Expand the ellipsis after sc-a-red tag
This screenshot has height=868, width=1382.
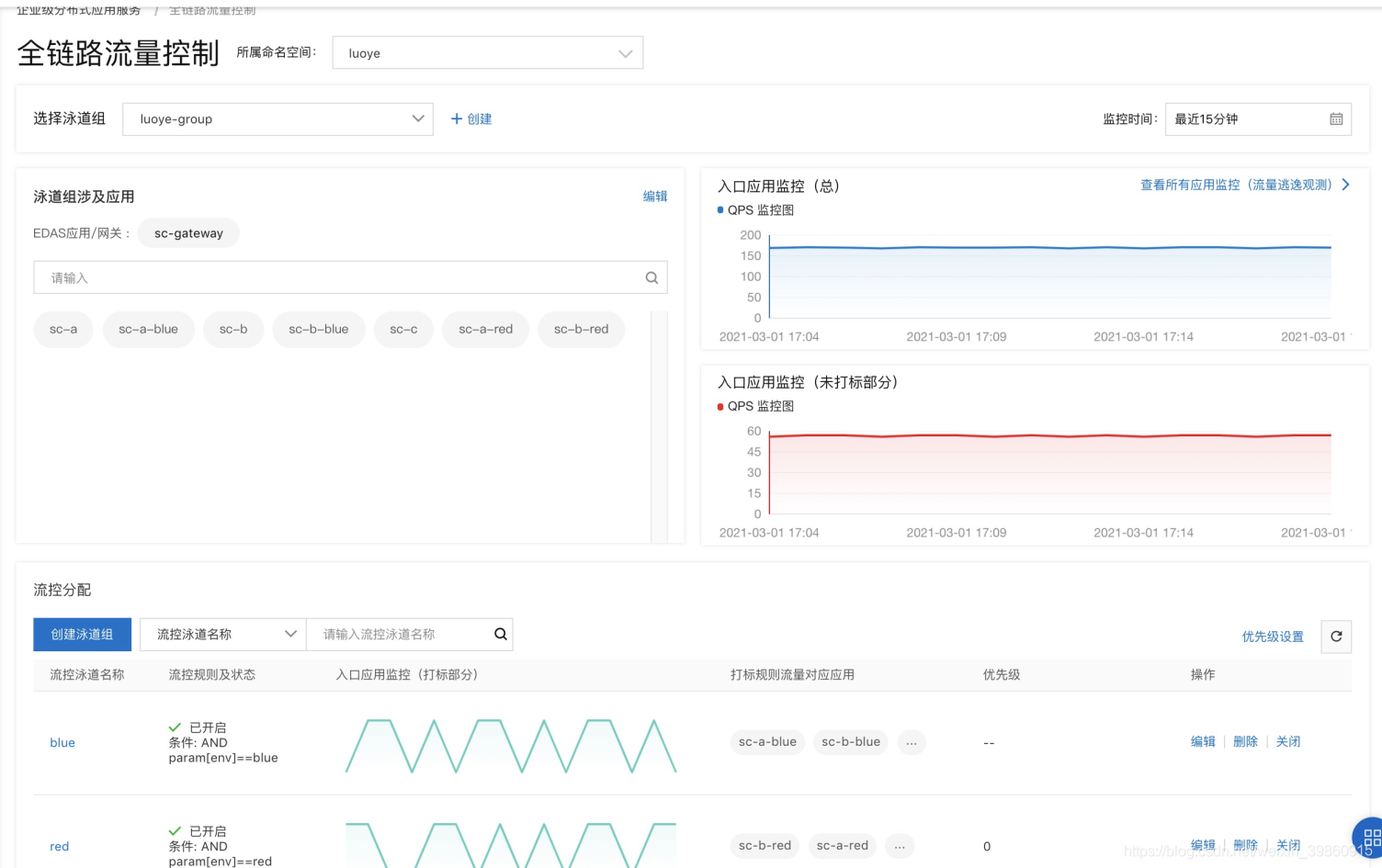pos(899,846)
